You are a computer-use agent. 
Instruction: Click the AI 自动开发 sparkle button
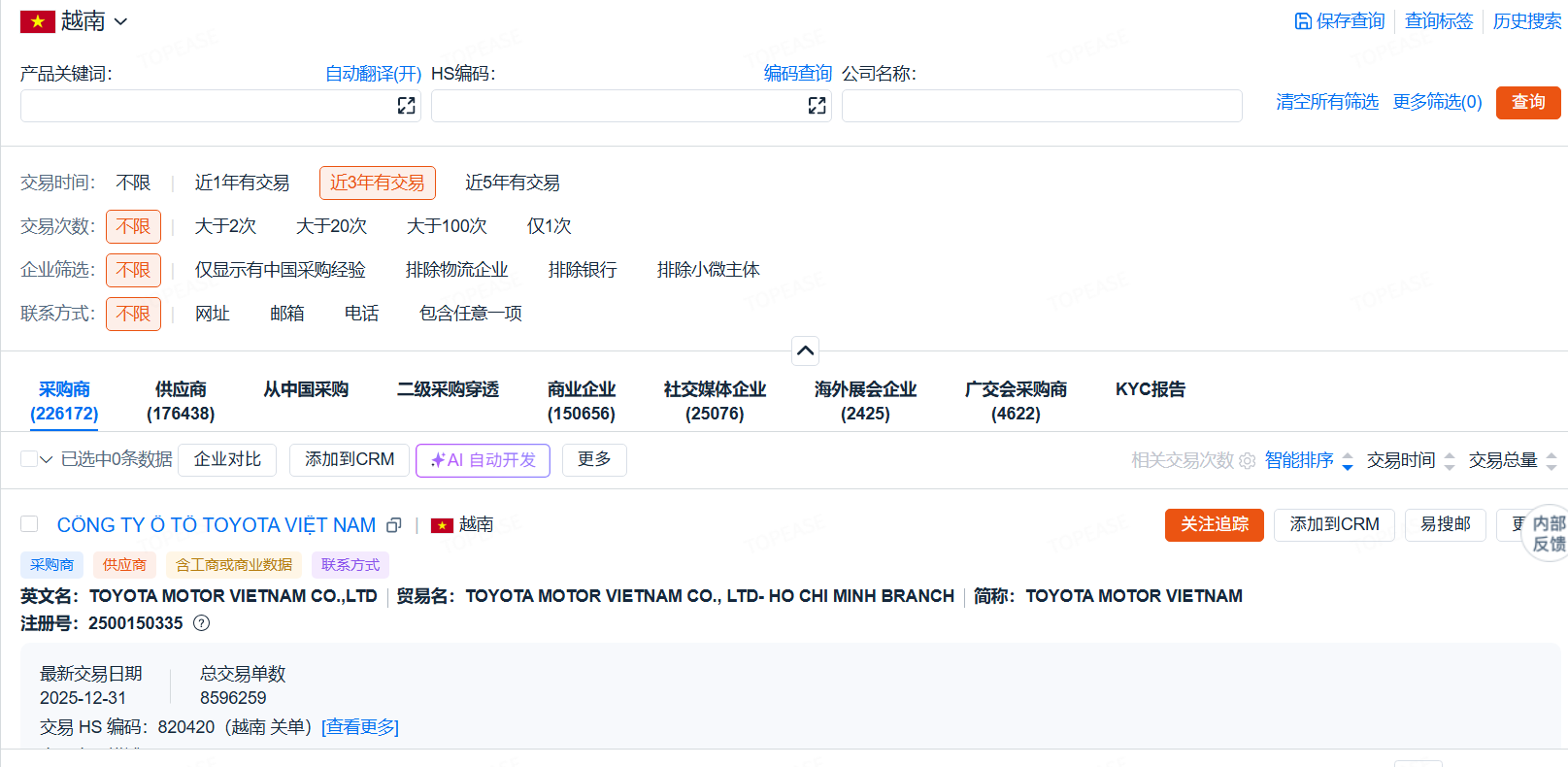coord(483,460)
